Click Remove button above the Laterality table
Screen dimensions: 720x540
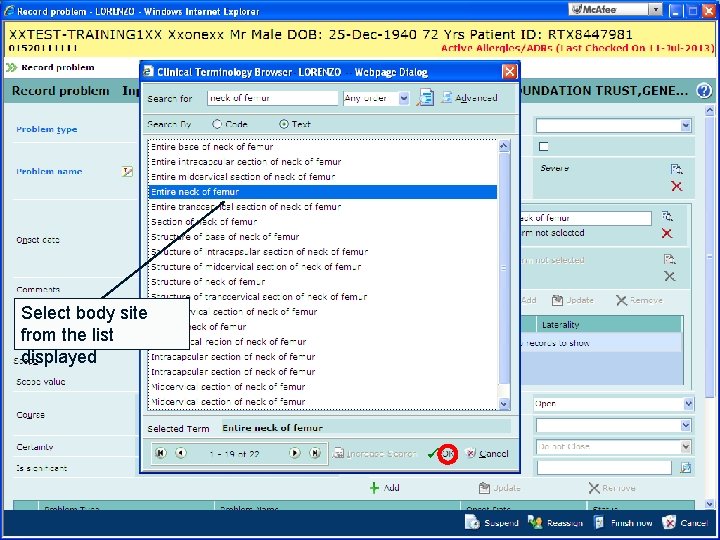pos(640,300)
